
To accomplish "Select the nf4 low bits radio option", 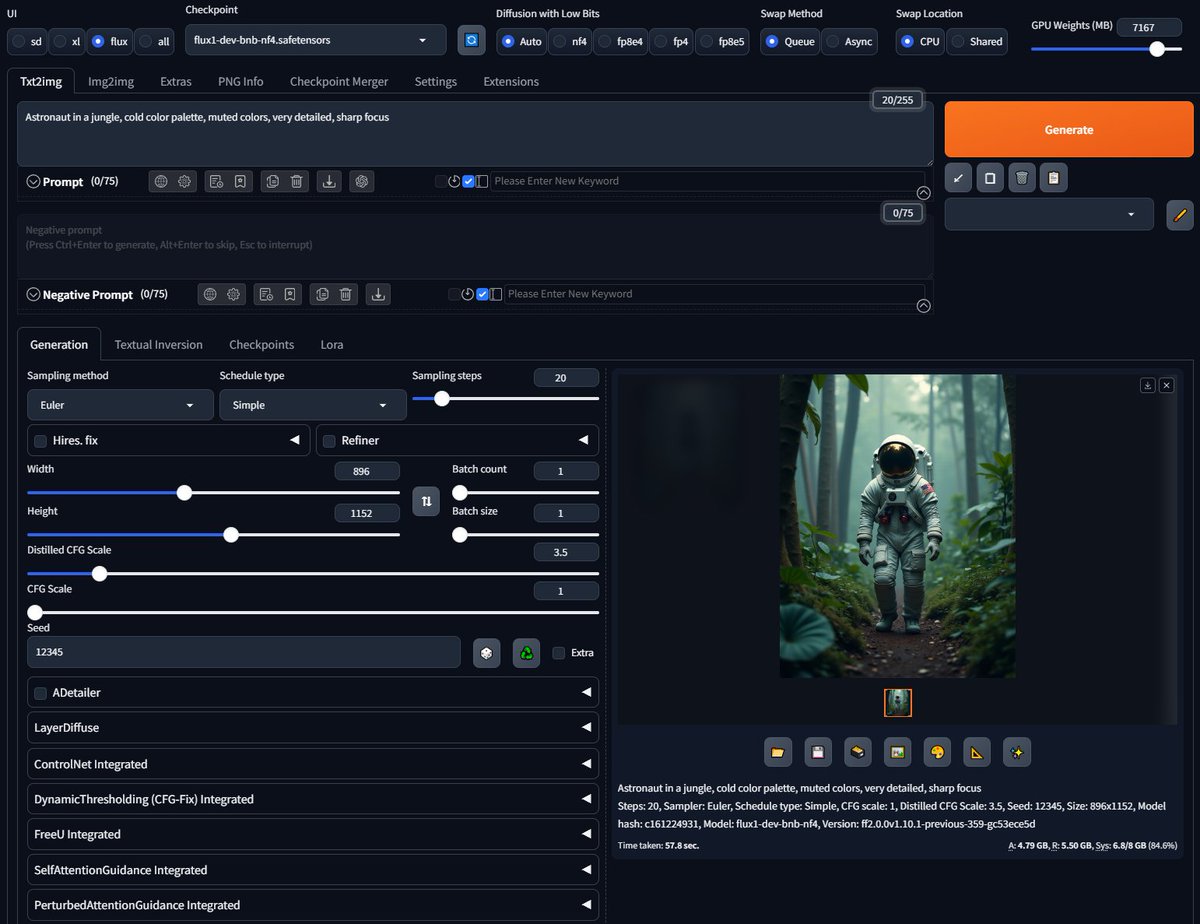I will 572,41.
